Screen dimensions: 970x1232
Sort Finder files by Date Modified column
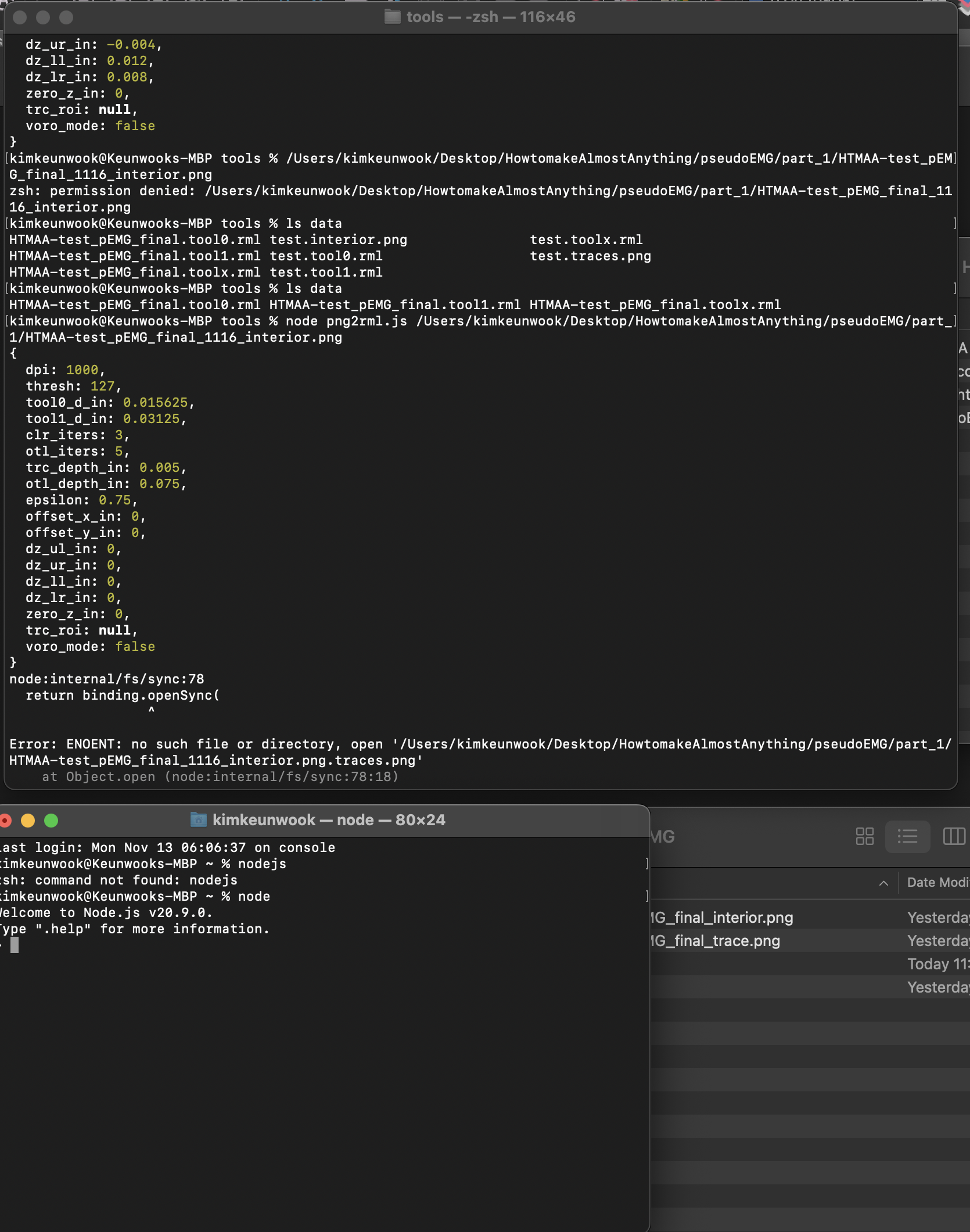tap(938, 882)
